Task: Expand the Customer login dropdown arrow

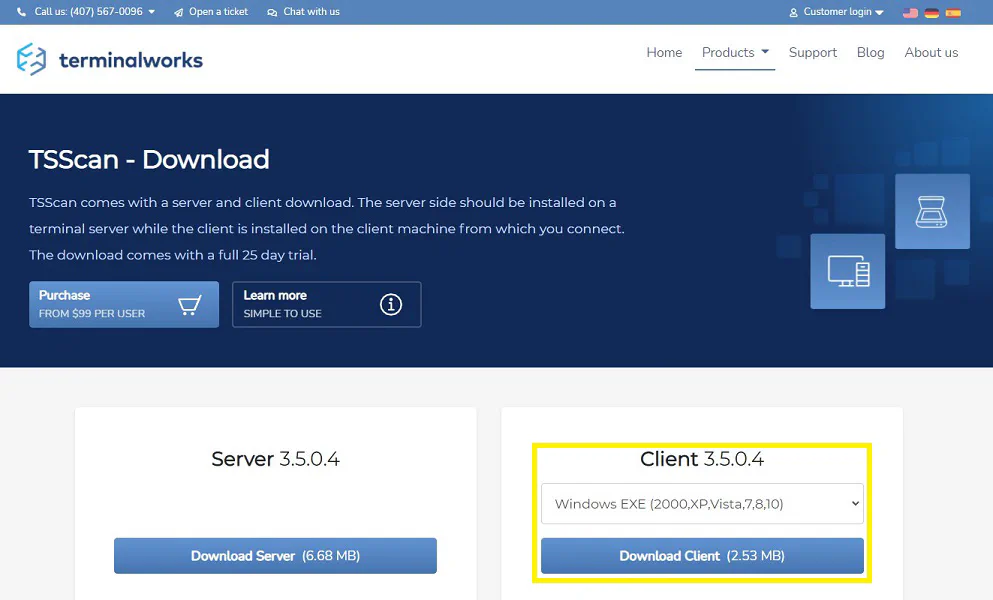Action: (879, 13)
